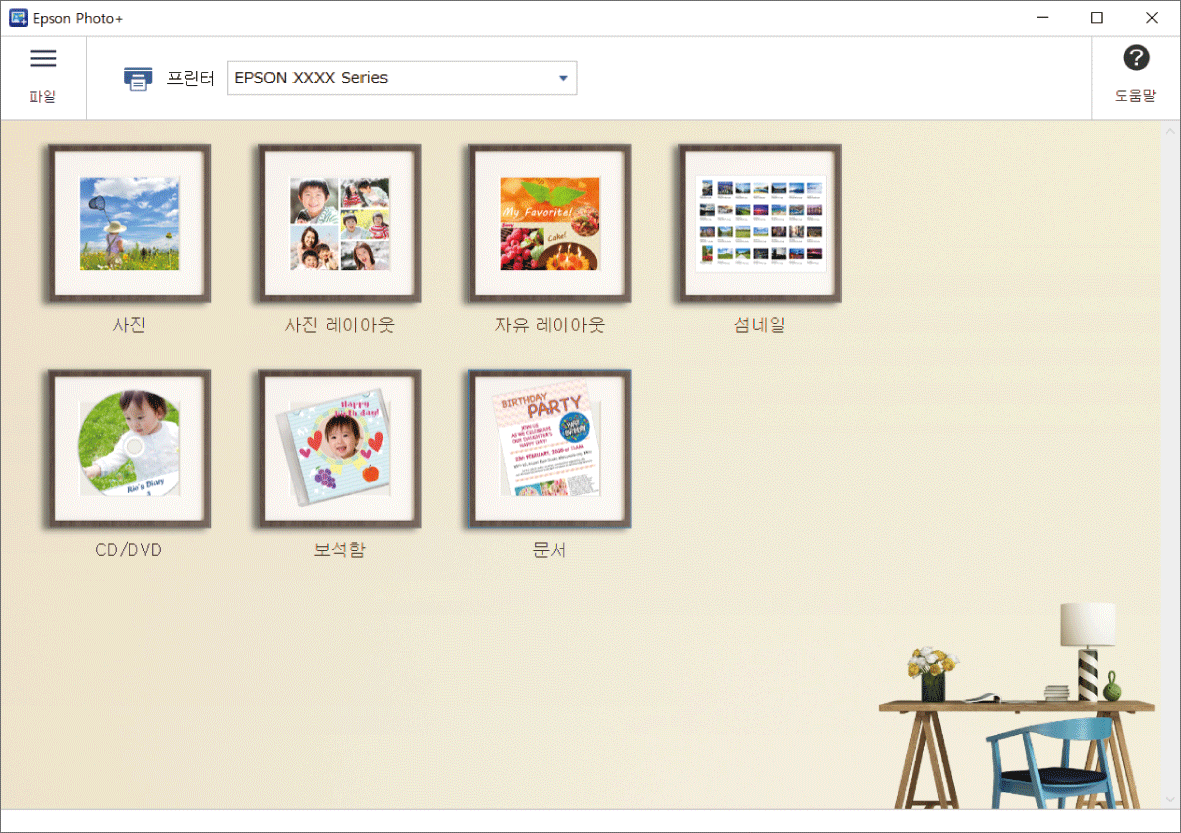
Task: Click the scrollbar up arrow
Action: [1171, 131]
